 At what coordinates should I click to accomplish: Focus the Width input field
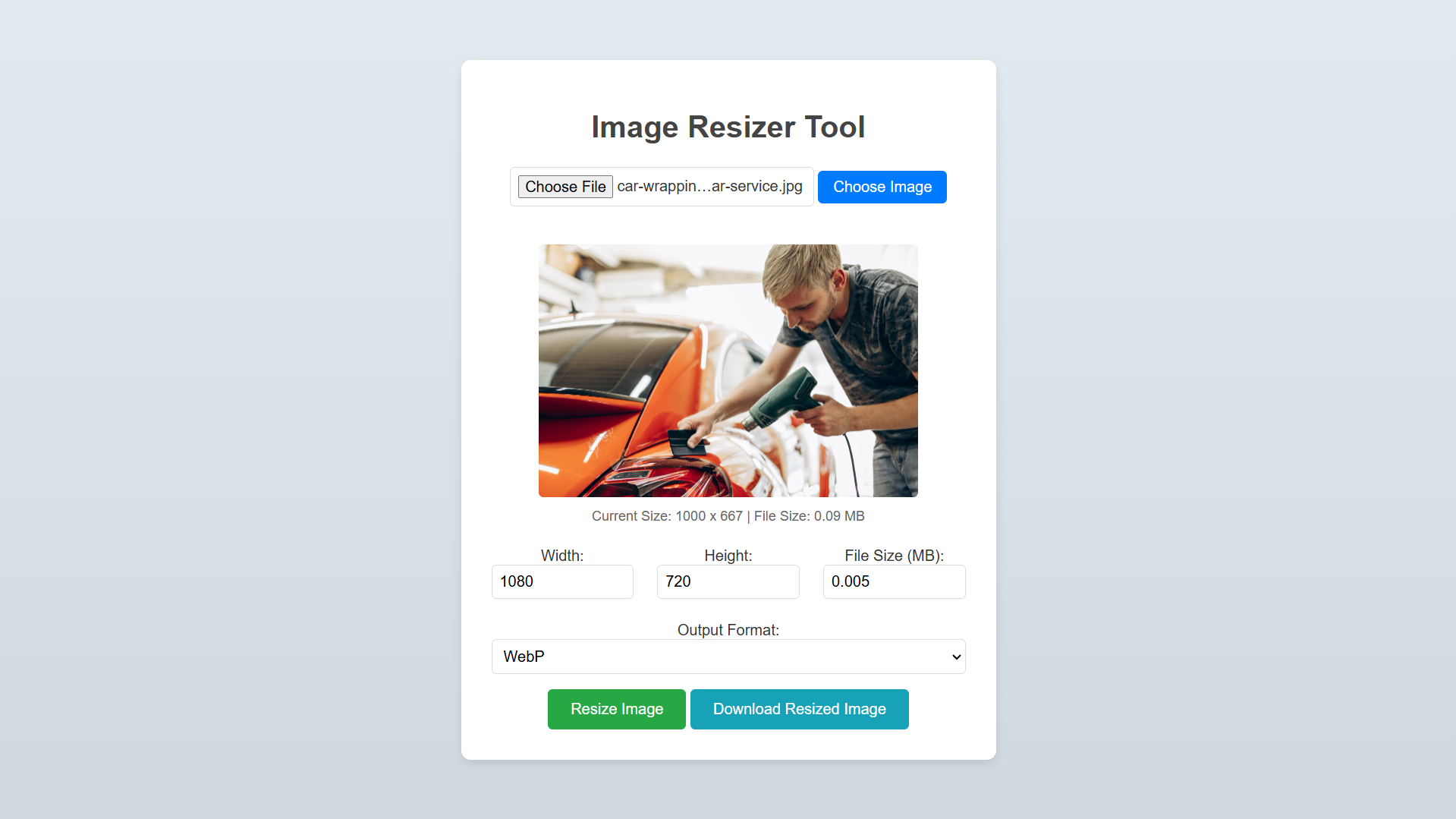562,581
